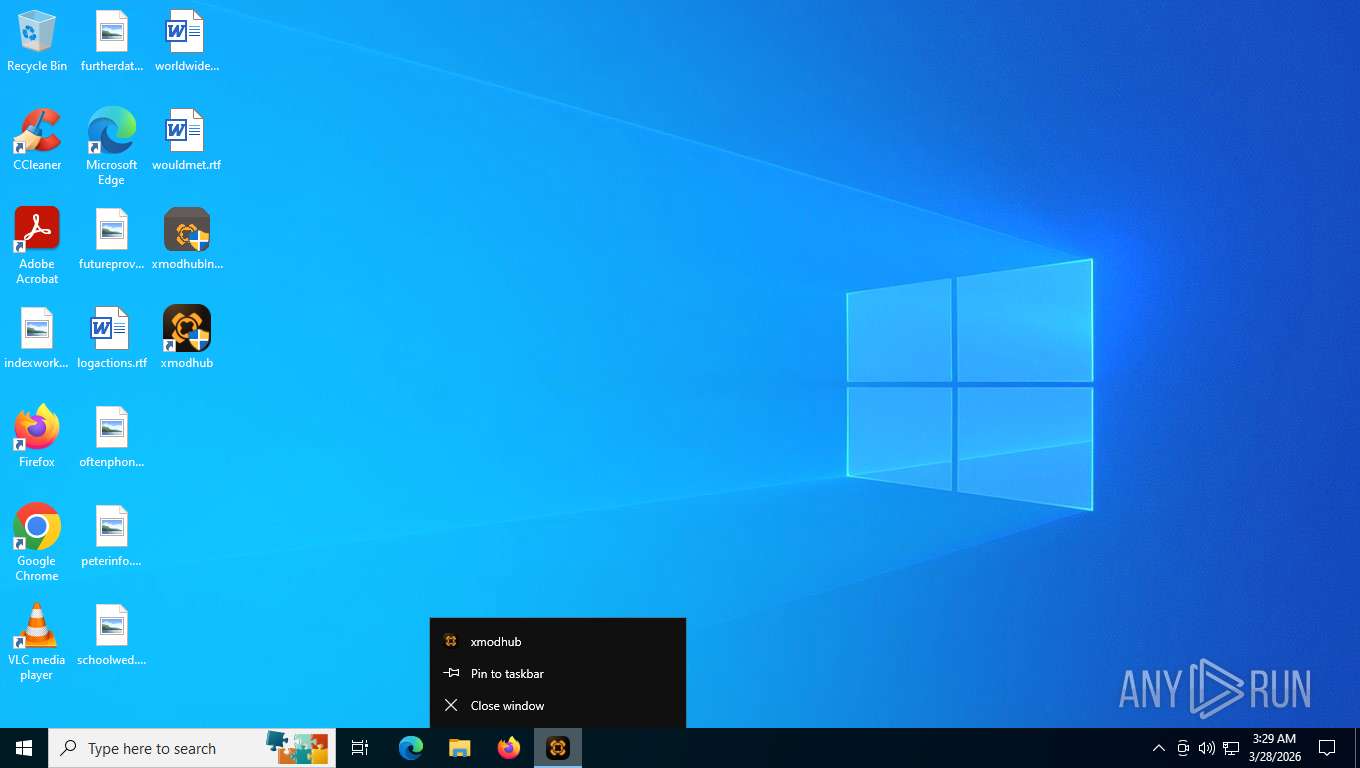This screenshot has height=768, width=1360.
Task: Open Task View from the taskbar
Action: tap(360, 748)
